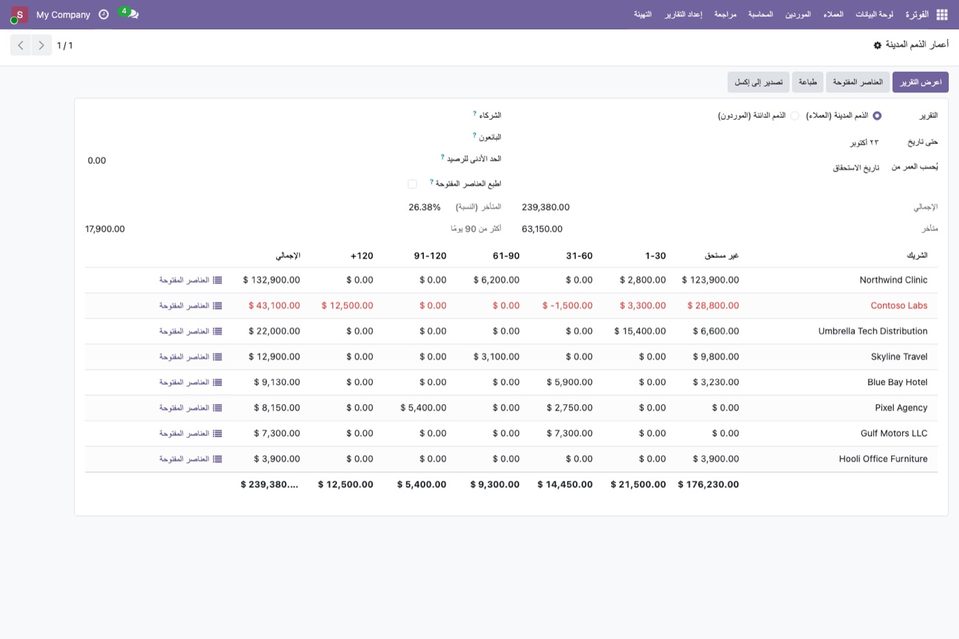This screenshot has height=639, width=959.
Task: Click the غير مستحق column header
Action: [722, 256]
